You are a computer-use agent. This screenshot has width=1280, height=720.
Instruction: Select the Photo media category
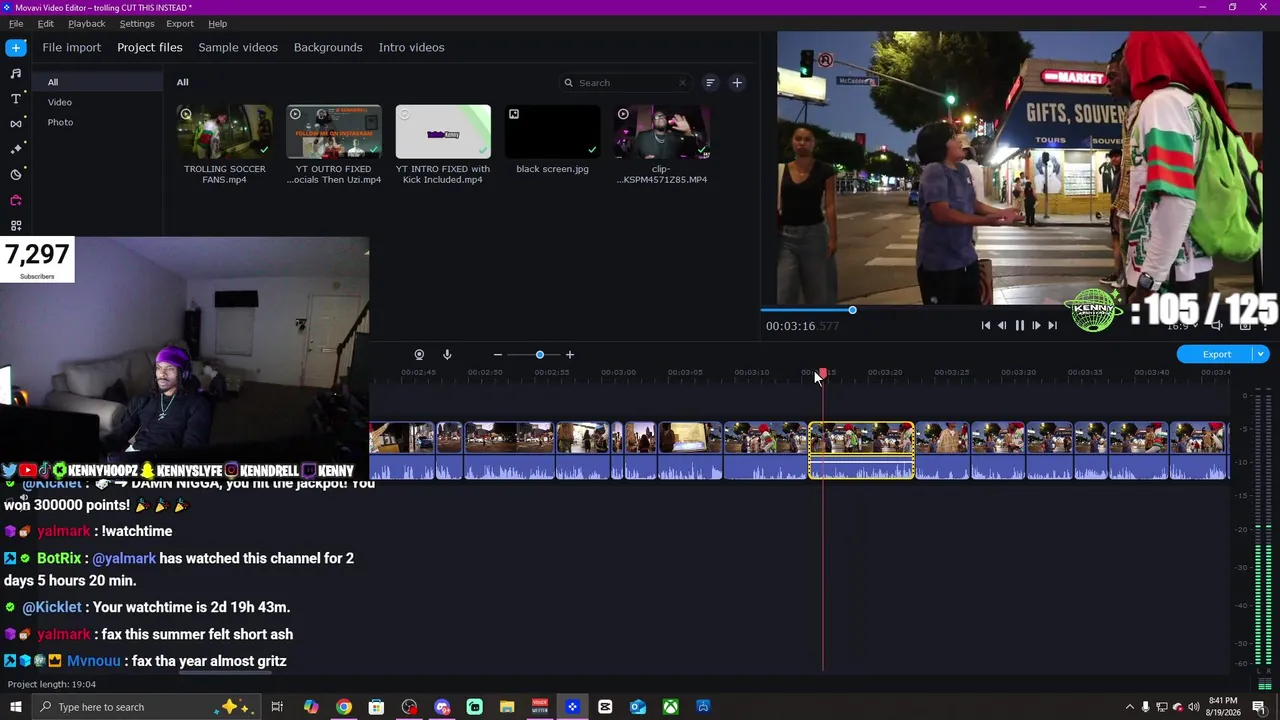point(60,122)
